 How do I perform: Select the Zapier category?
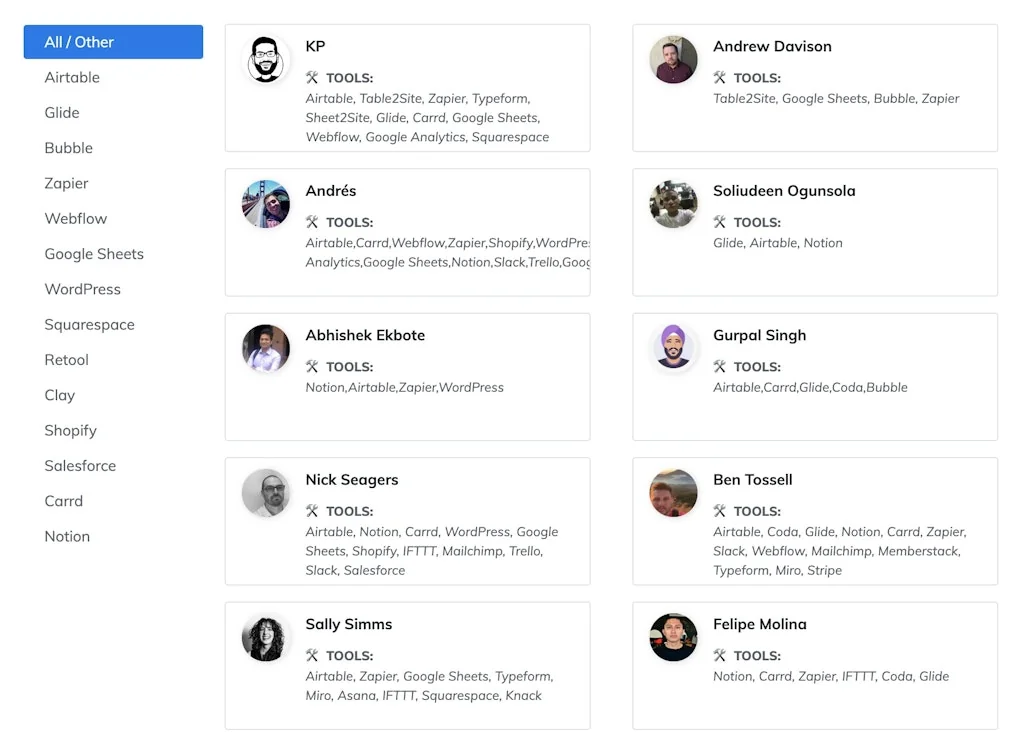click(66, 183)
